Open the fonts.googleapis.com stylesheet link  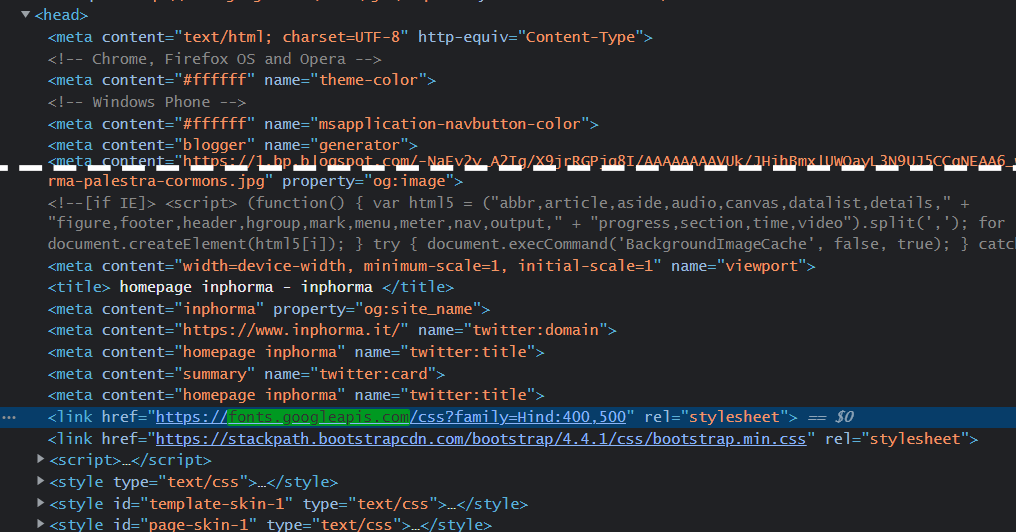point(391,417)
